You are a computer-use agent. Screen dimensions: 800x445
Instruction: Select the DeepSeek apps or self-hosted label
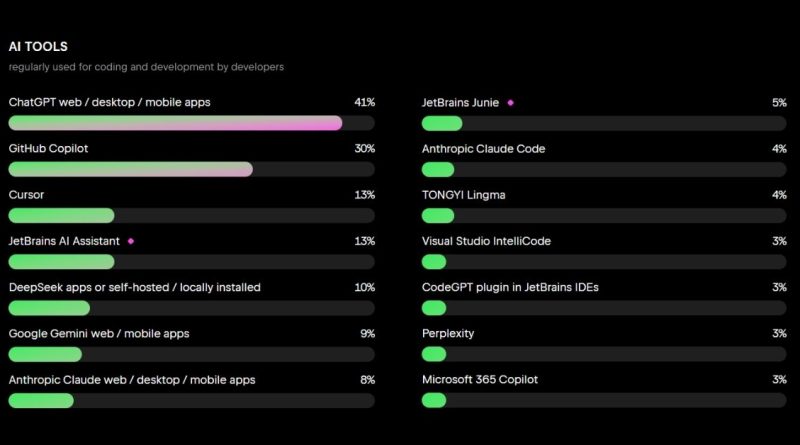pyautogui.click(x=134, y=287)
